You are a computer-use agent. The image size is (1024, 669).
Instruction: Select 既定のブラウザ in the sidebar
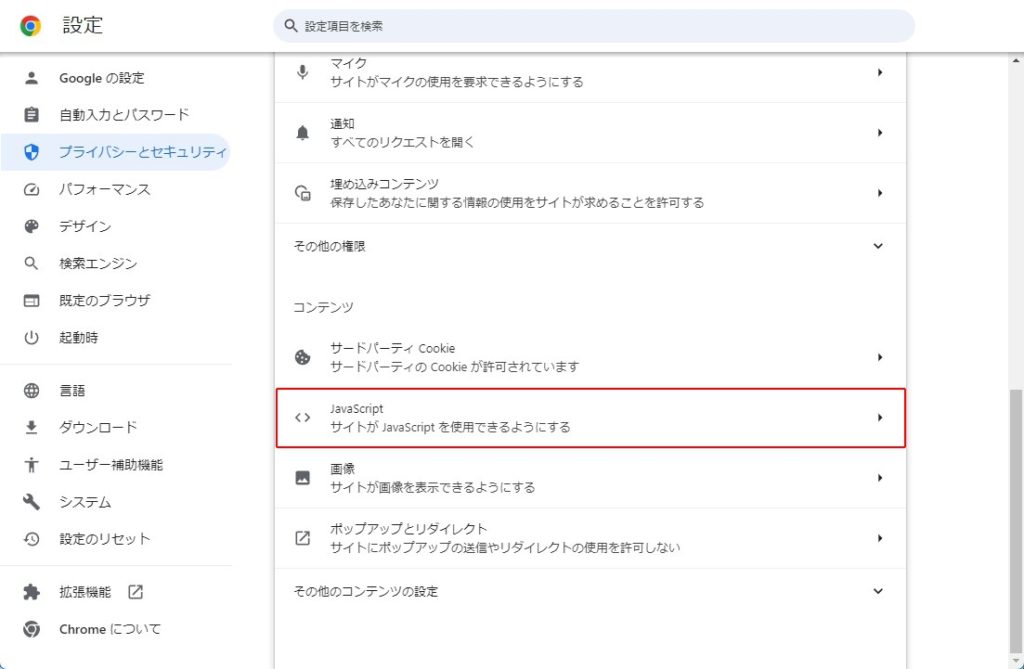104,300
